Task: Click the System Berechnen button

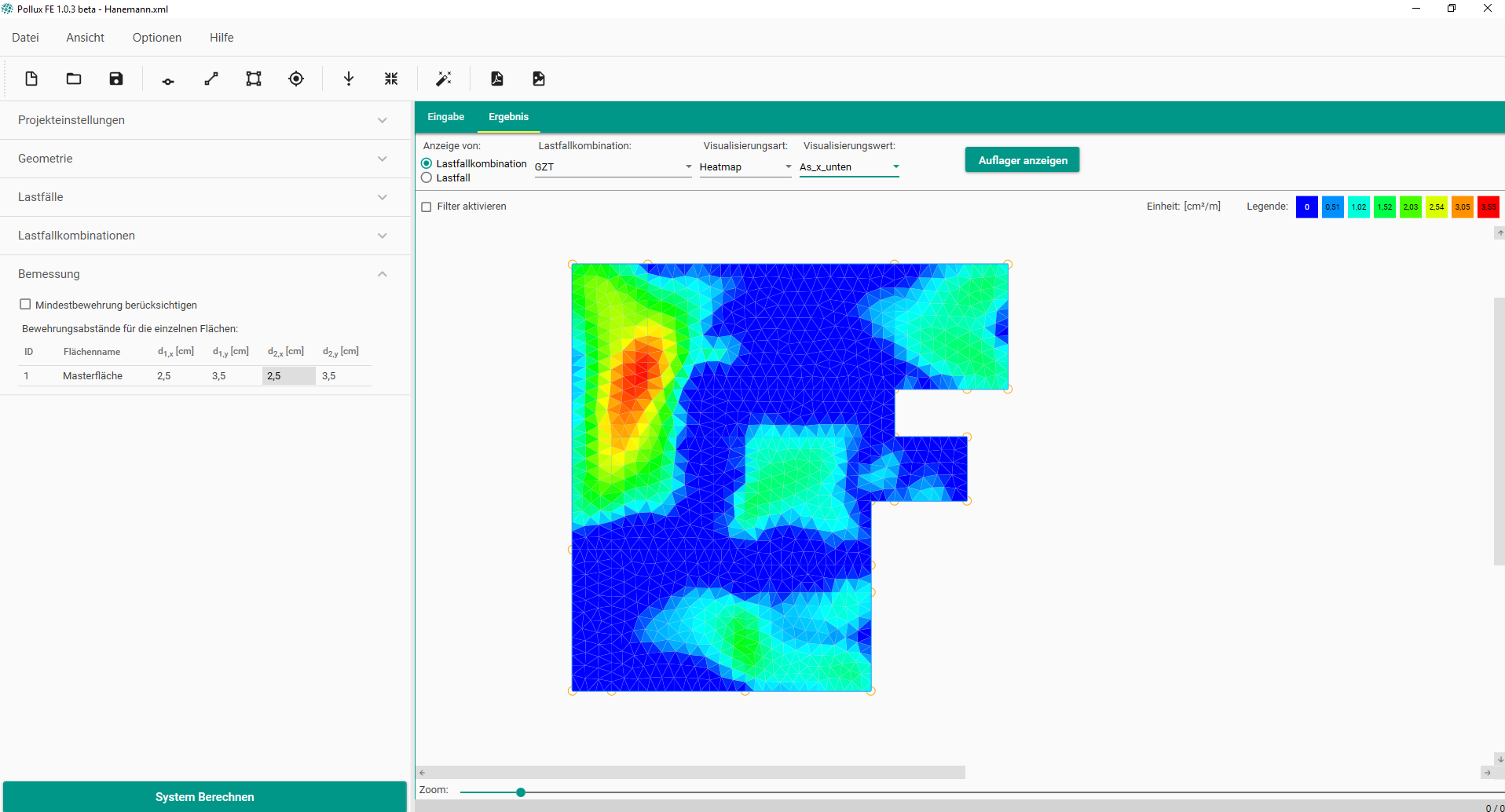Action: point(204,796)
